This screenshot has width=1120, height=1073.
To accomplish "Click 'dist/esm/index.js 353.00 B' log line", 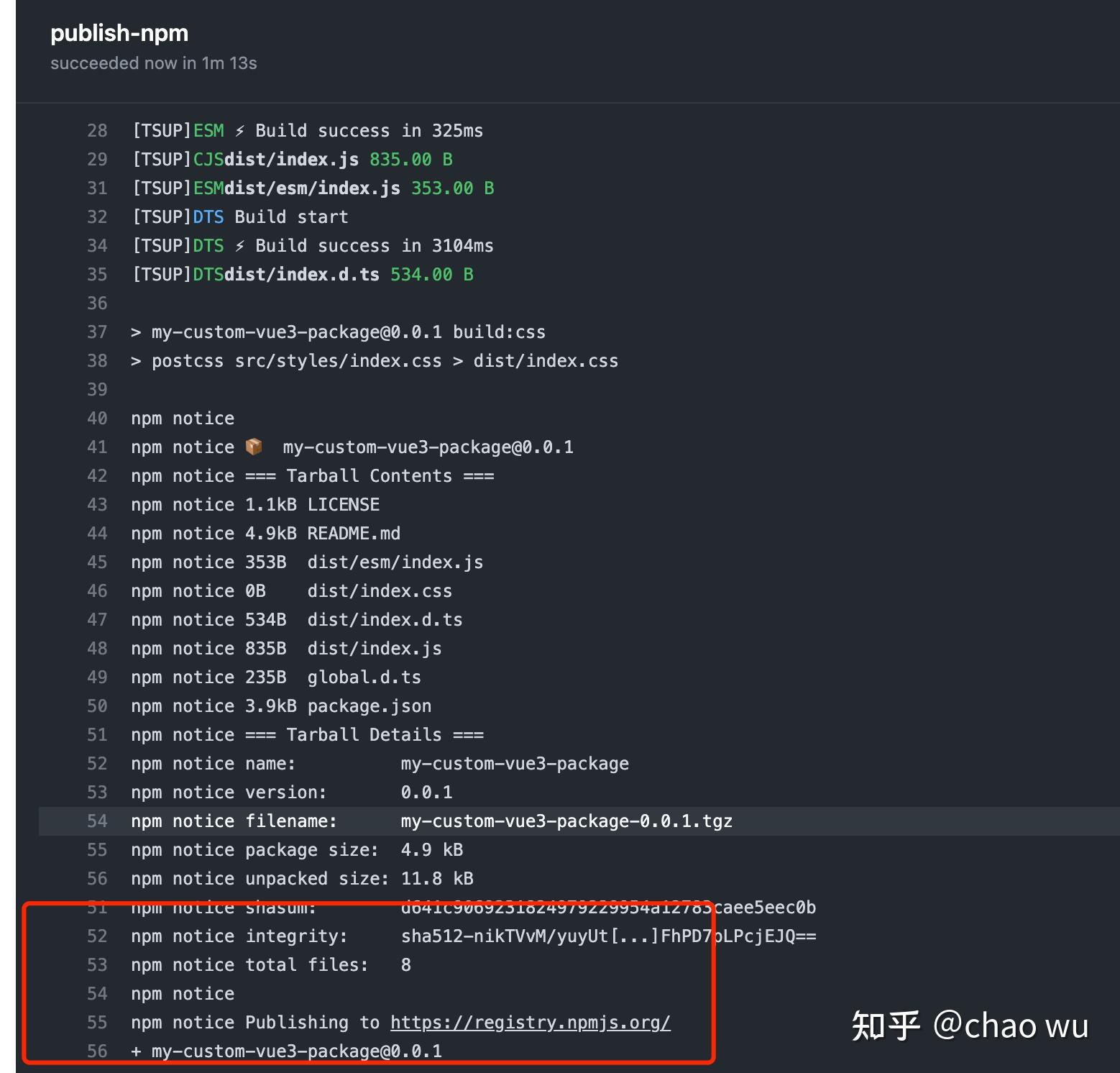I will pyautogui.click(x=313, y=188).
